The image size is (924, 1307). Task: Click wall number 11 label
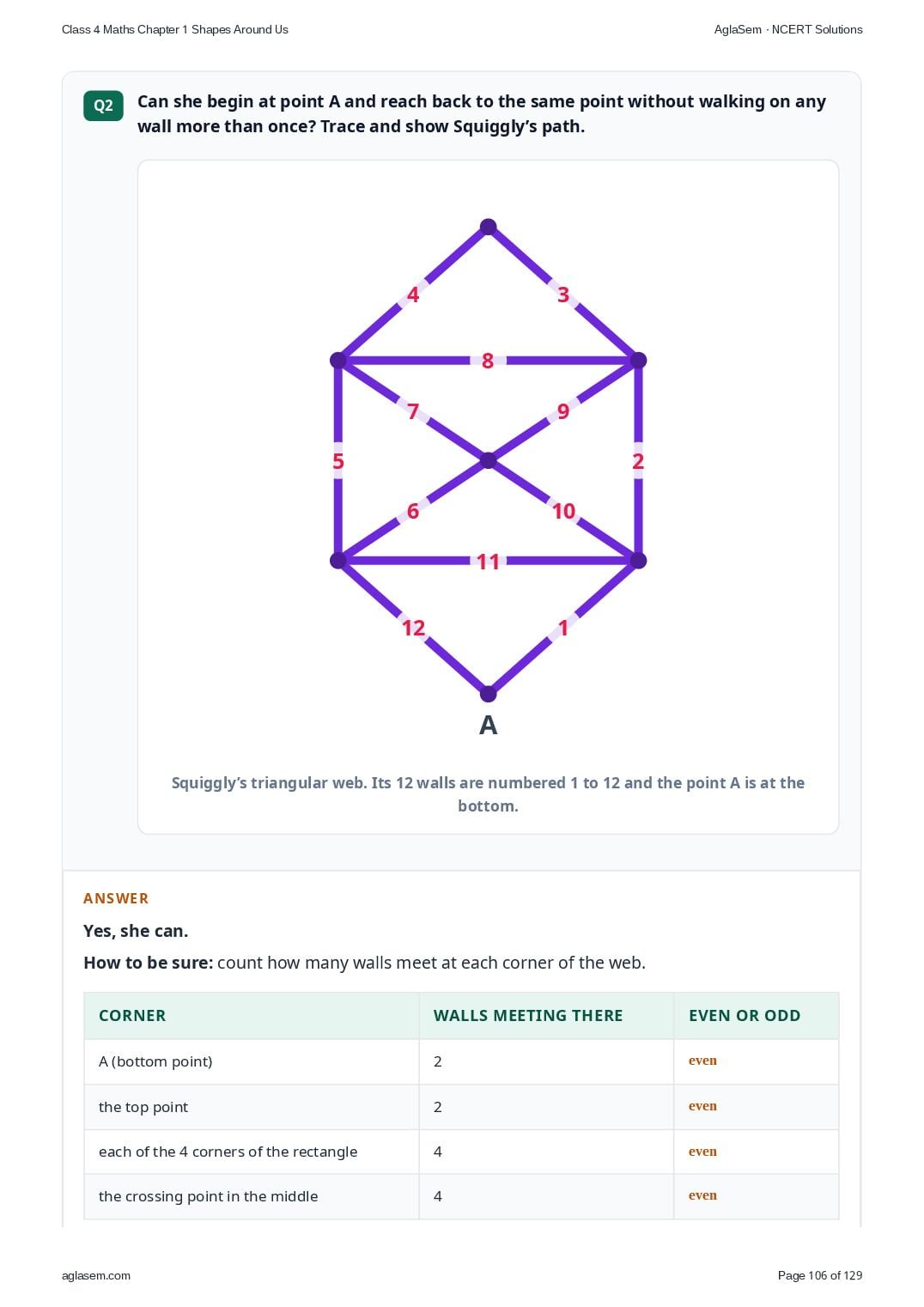point(488,562)
